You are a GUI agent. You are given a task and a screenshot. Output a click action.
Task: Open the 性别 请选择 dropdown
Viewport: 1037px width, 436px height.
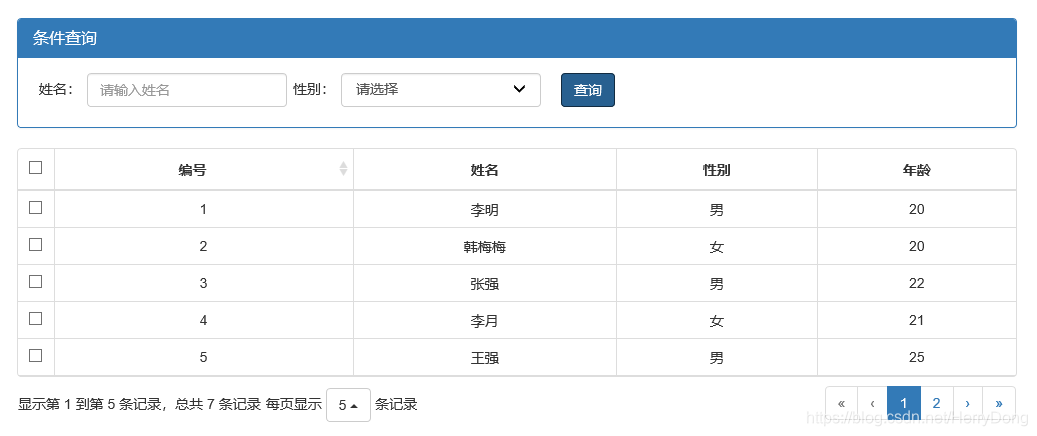440,89
